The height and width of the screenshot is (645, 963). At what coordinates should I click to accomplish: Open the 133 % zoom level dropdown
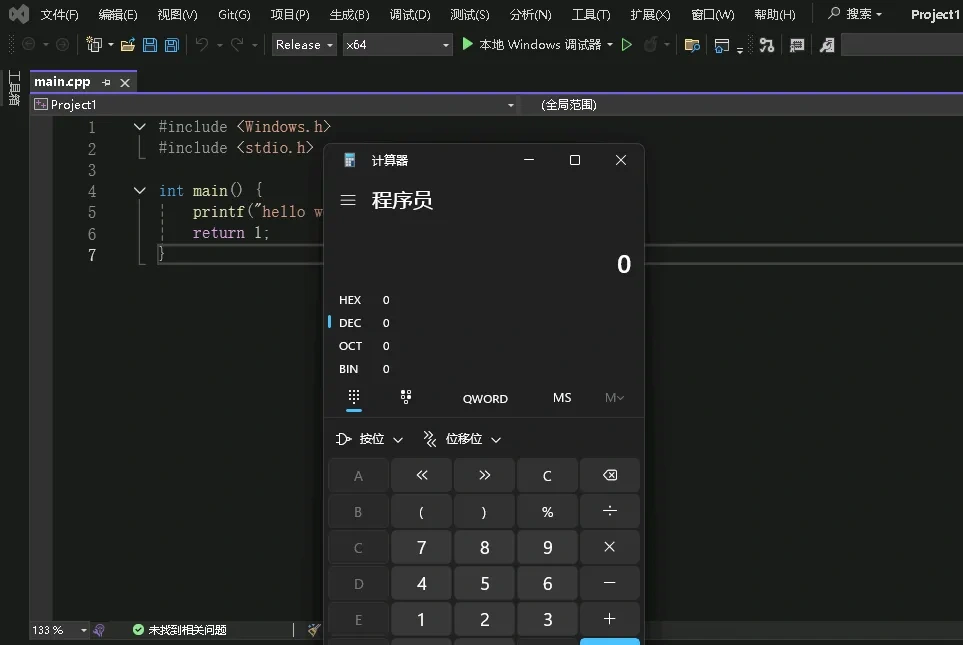60,630
